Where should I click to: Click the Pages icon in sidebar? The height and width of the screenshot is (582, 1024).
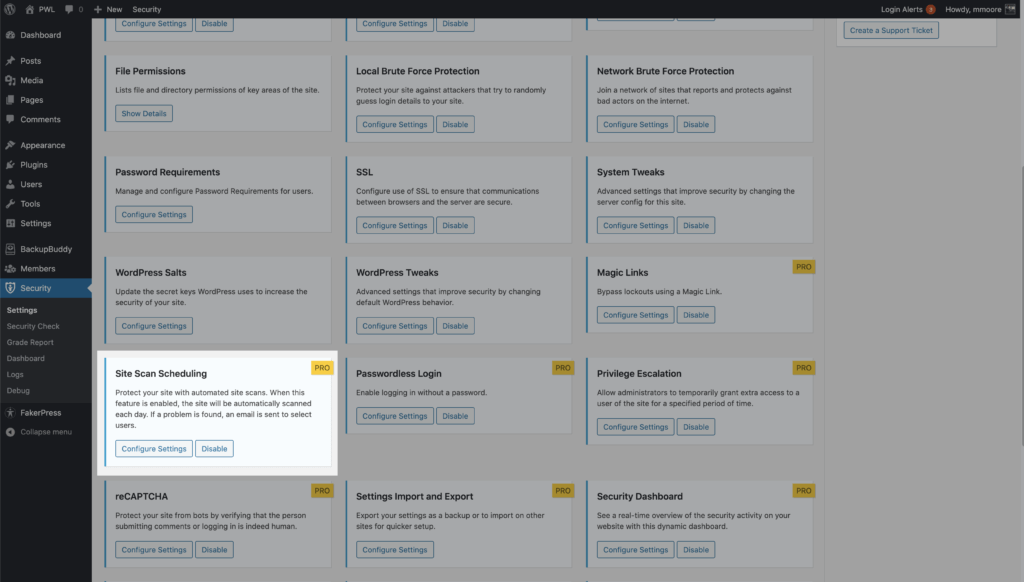coord(10,100)
